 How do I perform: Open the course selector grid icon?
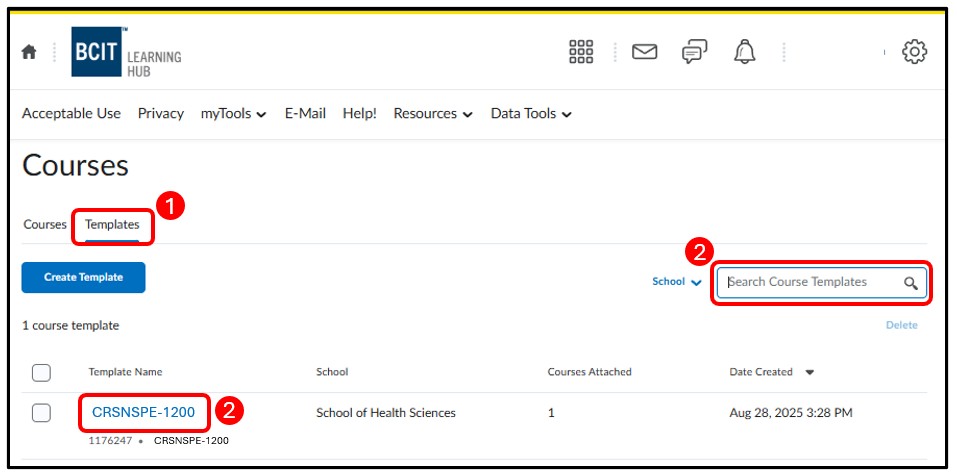[581, 52]
